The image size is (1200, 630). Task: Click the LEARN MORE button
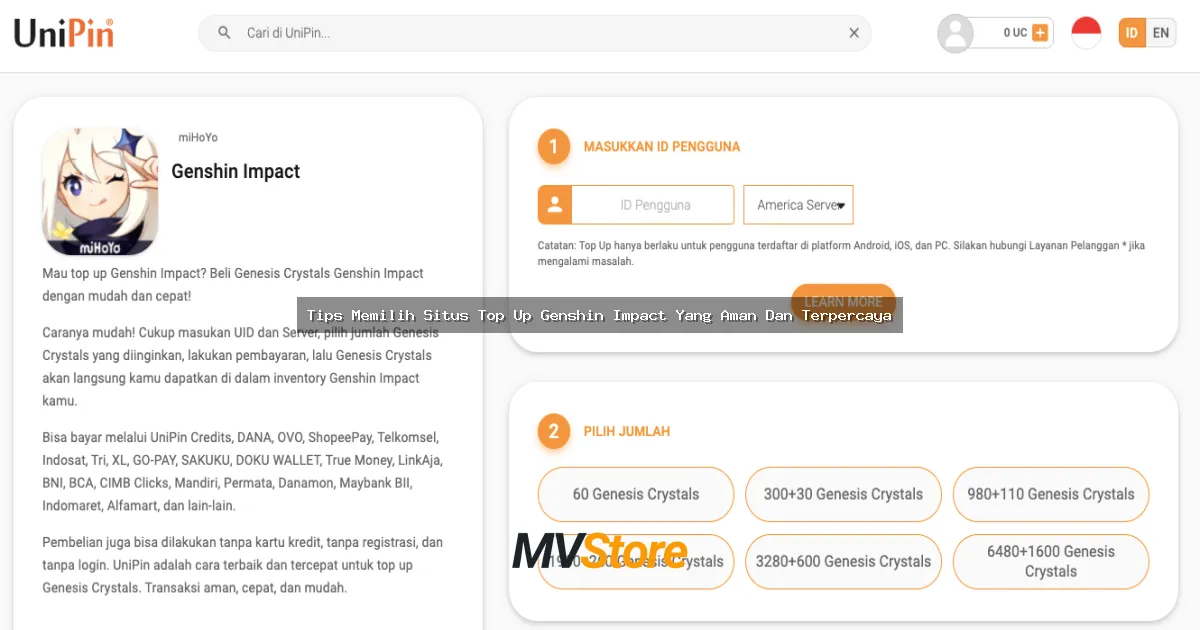(843, 302)
